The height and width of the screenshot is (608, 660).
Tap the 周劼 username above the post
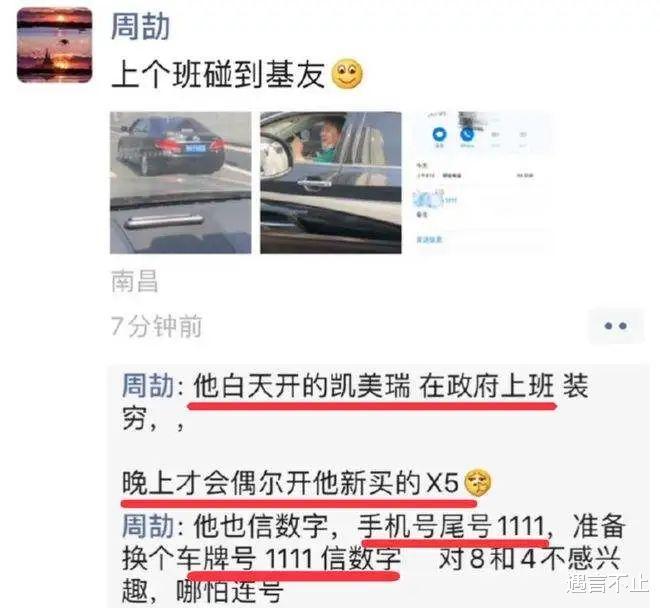tap(140, 27)
